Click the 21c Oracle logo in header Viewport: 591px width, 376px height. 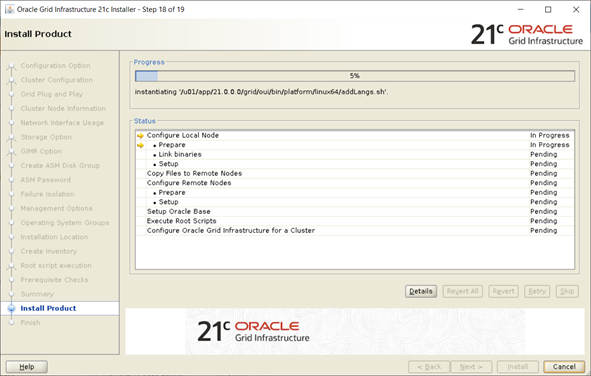(527, 34)
